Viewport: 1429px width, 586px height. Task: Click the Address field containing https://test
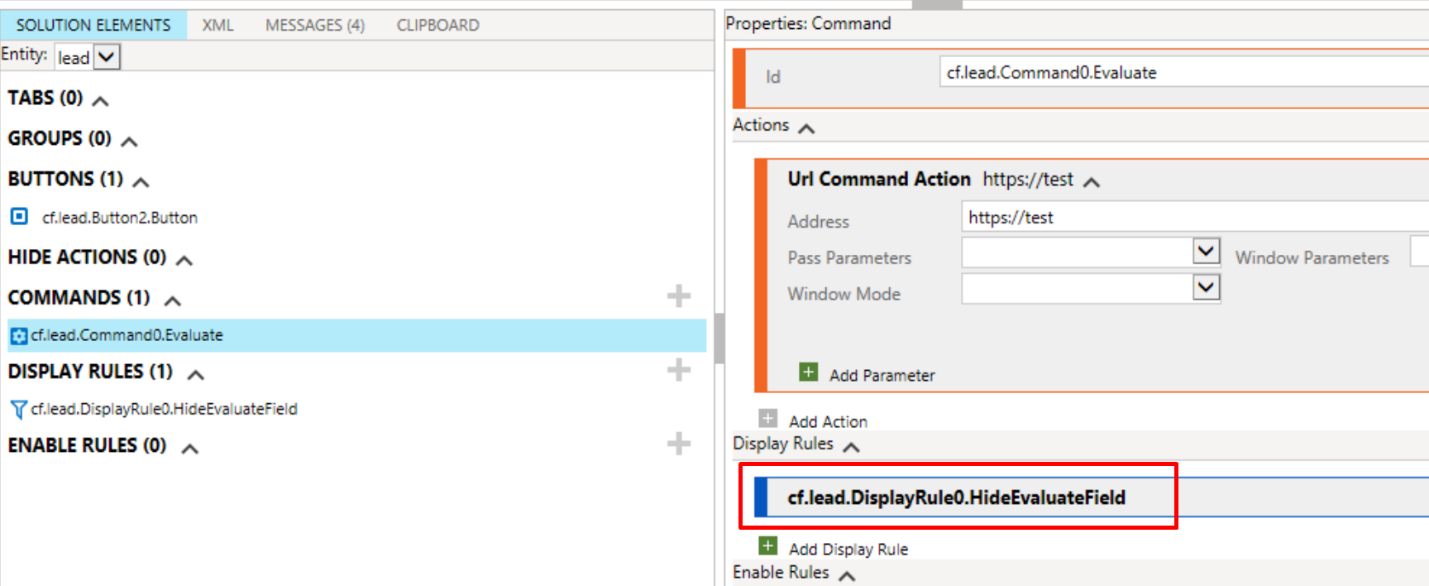pyautogui.click(x=1190, y=217)
